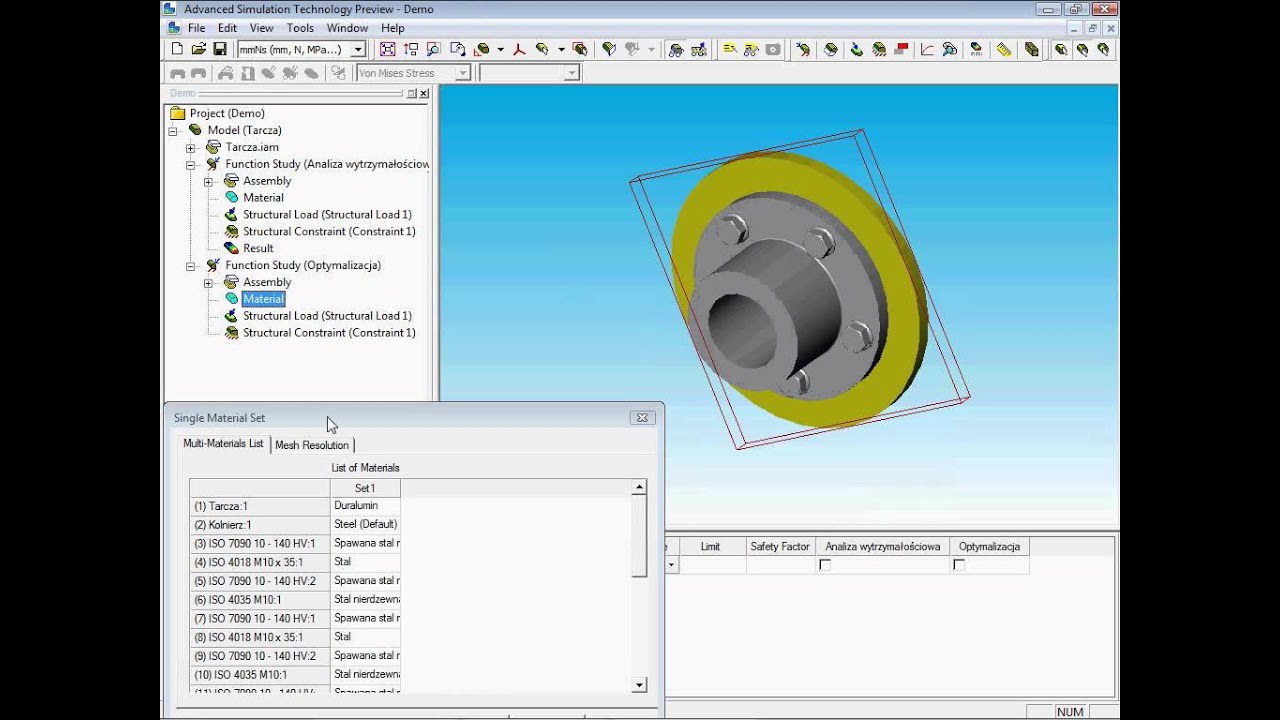
Task: Click the materials list scrollbar thumb
Action: (639, 536)
